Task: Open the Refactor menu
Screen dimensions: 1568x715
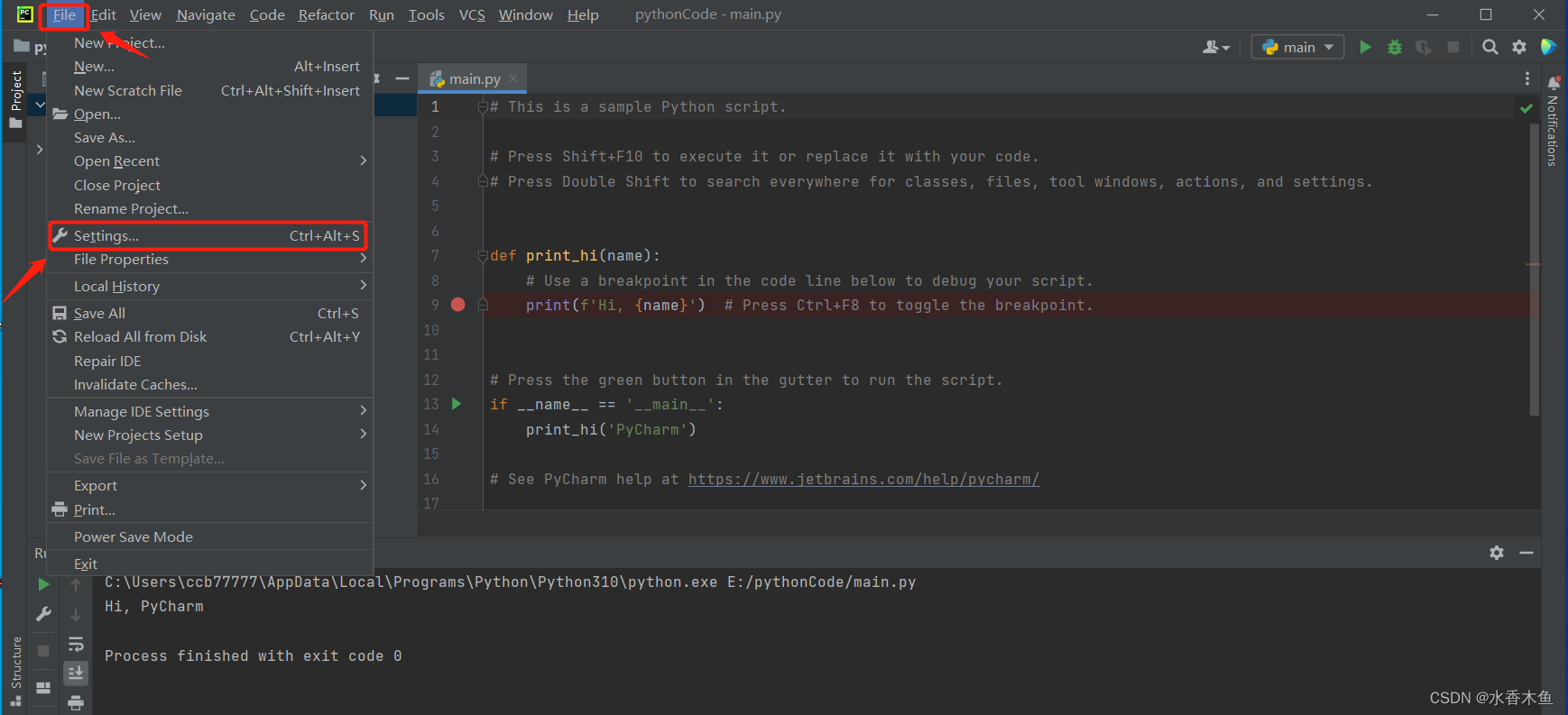Action: point(327,14)
